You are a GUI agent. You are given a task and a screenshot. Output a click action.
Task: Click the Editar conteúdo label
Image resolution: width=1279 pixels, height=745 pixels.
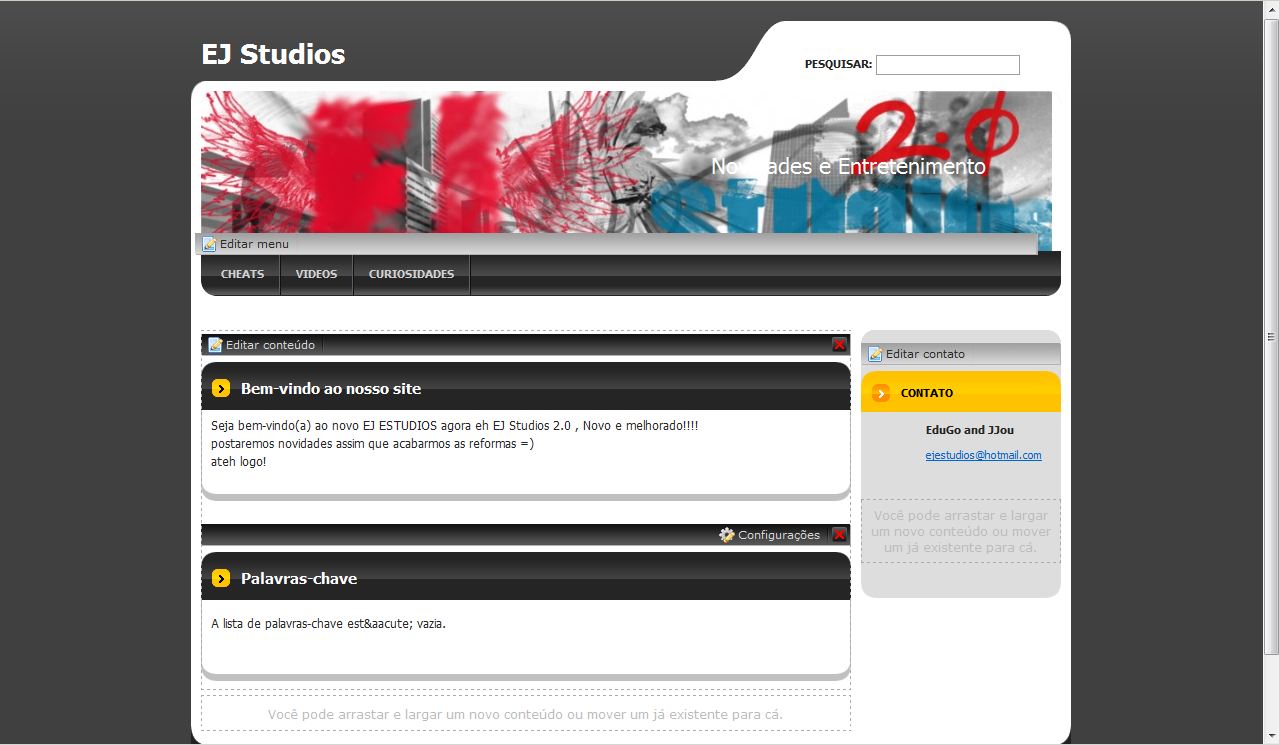click(x=270, y=345)
